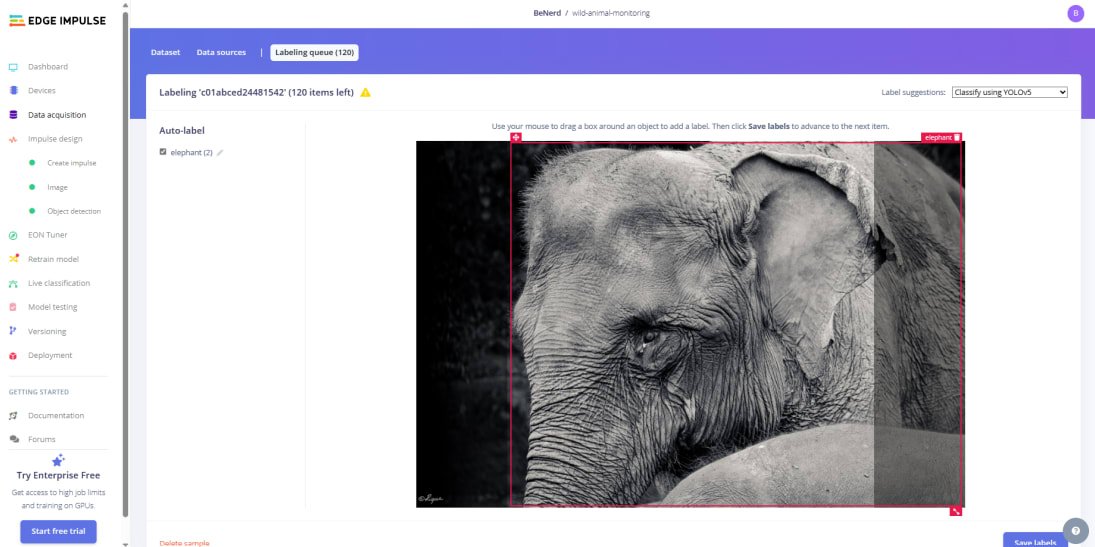Open Documentation link

56,416
